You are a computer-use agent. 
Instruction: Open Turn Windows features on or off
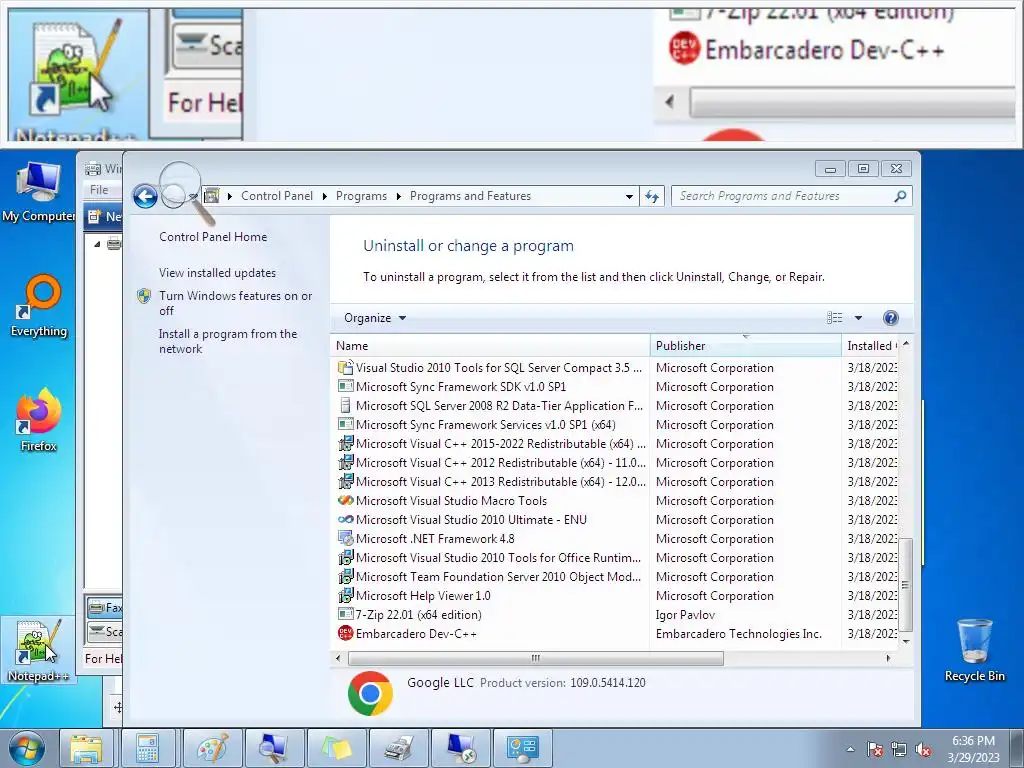(x=236, y=303)
